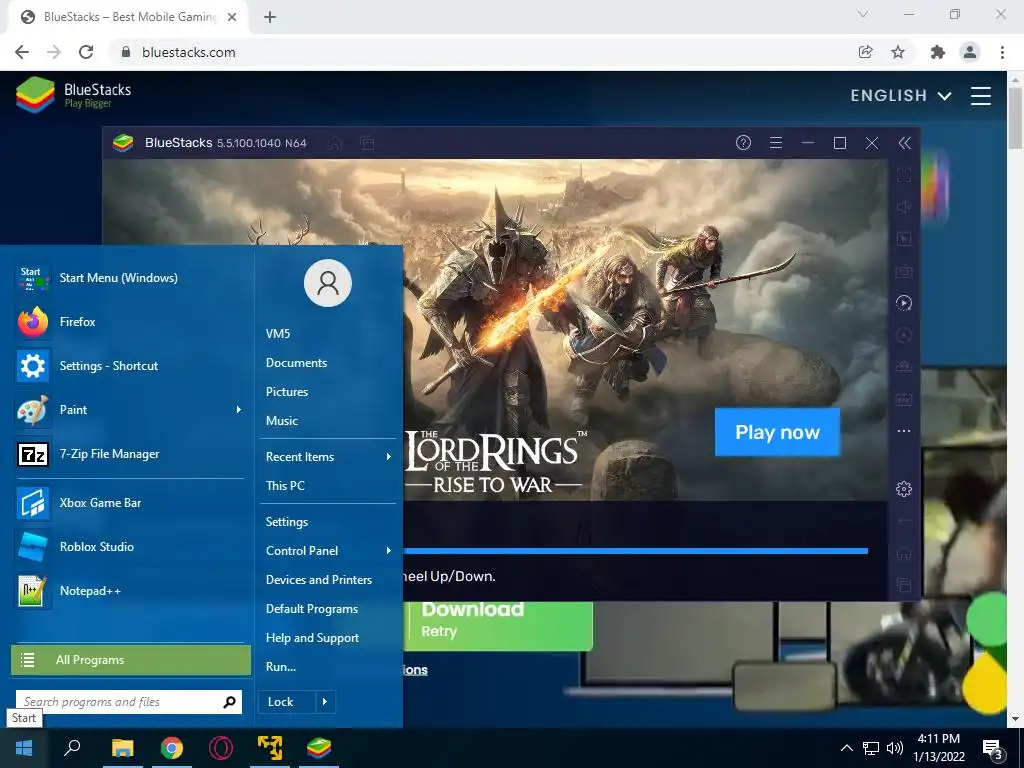Open notification center on taskbar

click(993, 748)
